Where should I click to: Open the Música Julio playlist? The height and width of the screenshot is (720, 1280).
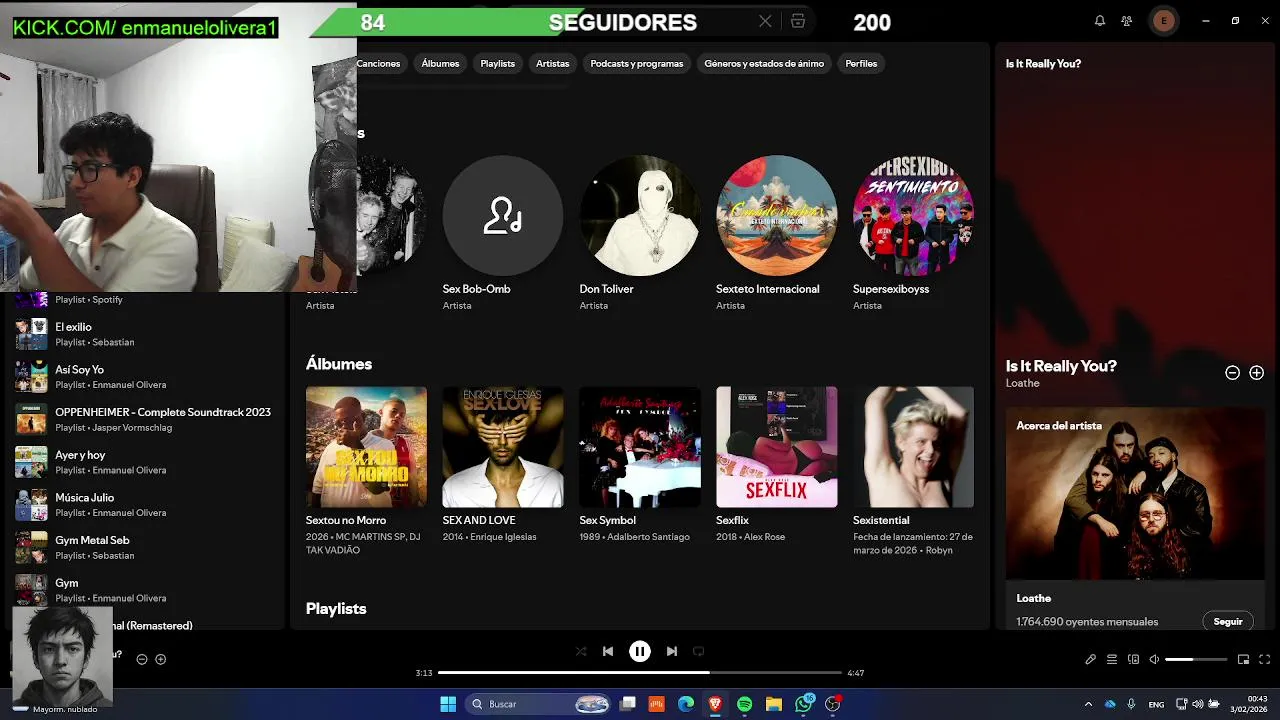click(x=144, y=505)
